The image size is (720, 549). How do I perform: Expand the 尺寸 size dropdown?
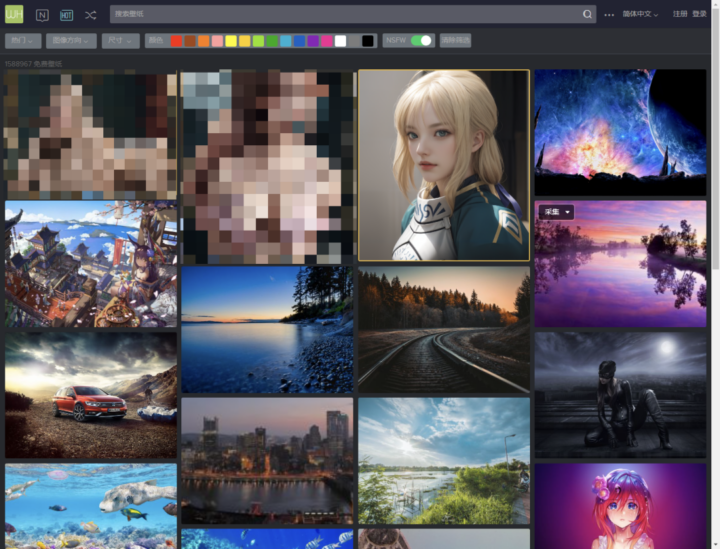pos(120,41)
